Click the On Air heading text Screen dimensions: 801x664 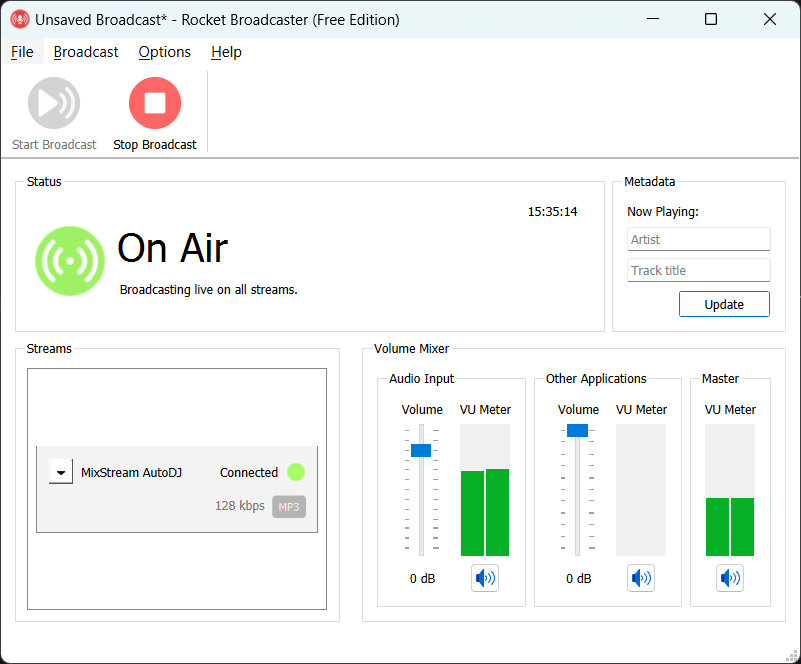tap(173, 248)
